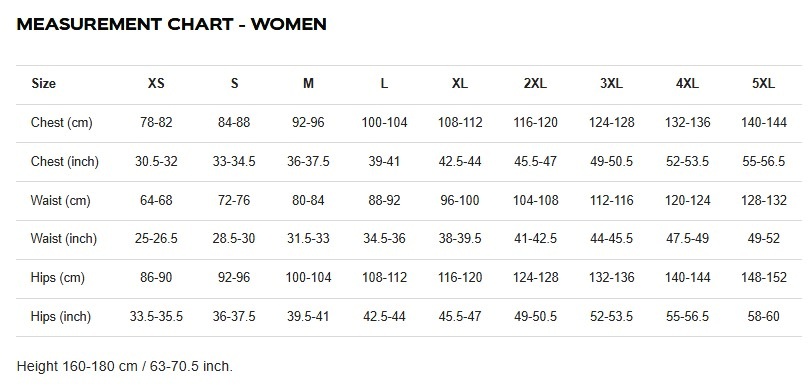The width and height of the screenshot is (808, 387).
Task: Select the 5XL waist inch value 49-52
Action: coord(764,239)
